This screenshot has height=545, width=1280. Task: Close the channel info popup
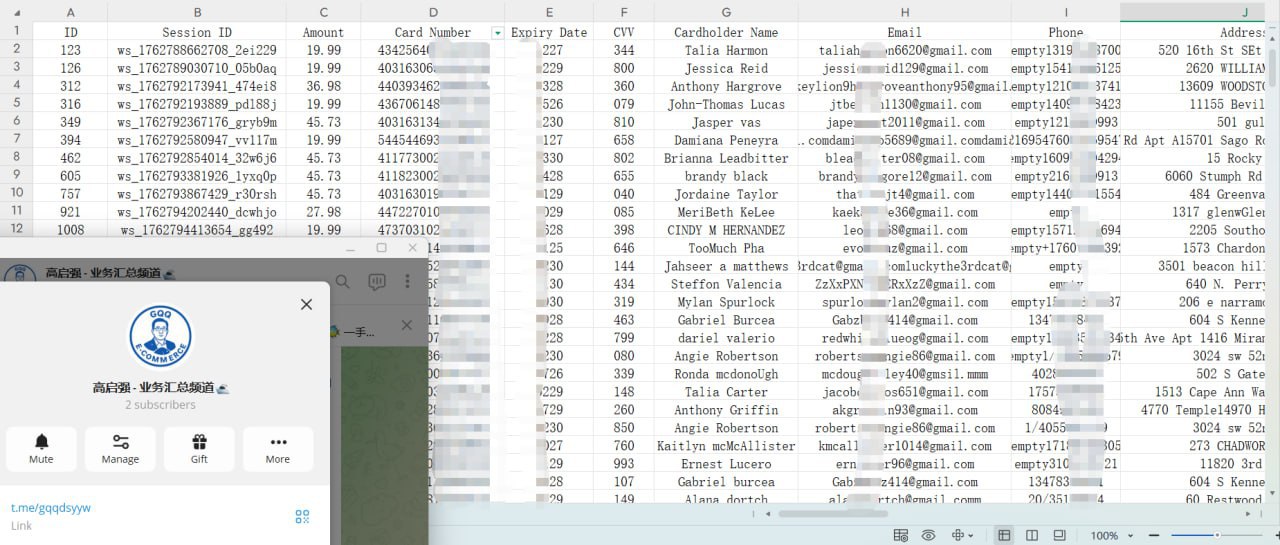tap(306, 304)
